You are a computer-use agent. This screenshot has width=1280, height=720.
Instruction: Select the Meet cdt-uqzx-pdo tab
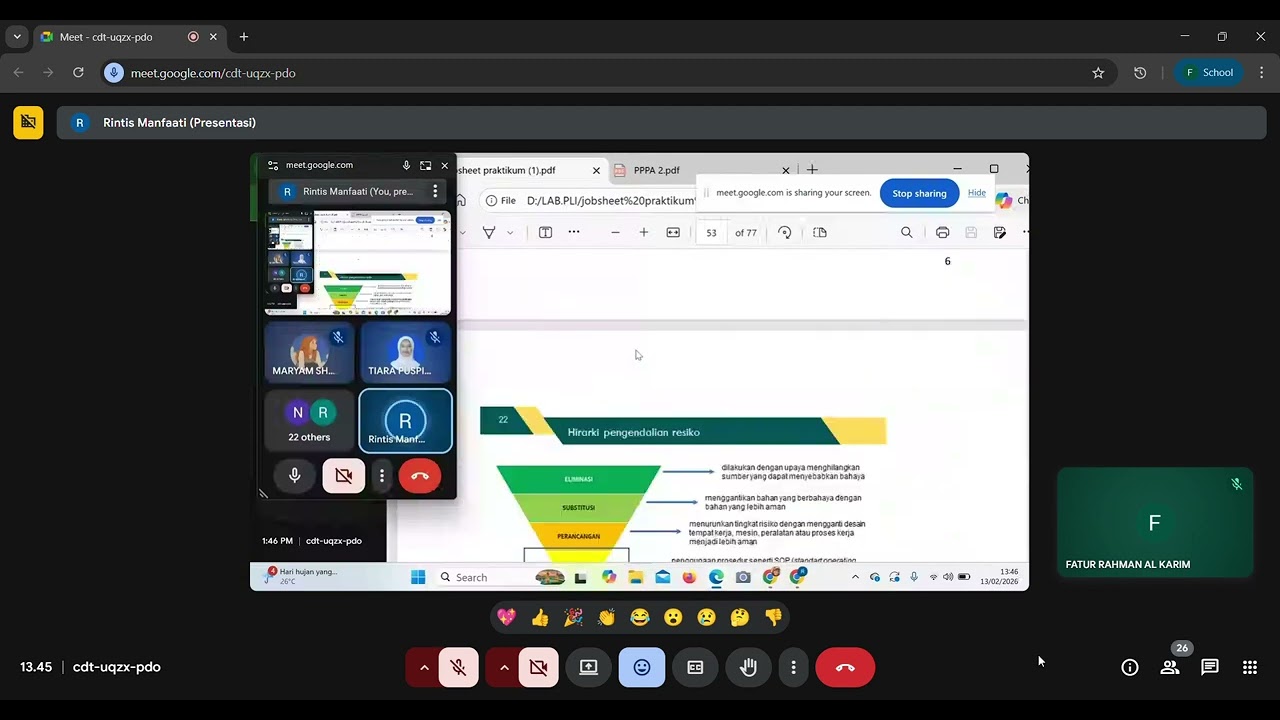(x=129, y=37)
